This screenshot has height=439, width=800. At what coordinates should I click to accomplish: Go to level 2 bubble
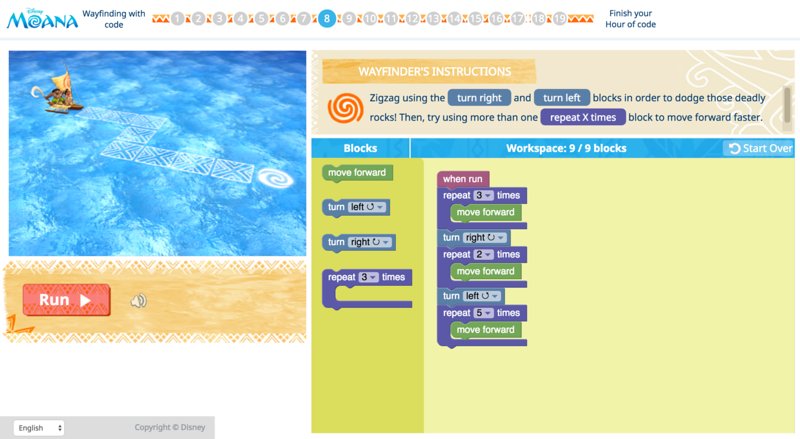[198, 19]
